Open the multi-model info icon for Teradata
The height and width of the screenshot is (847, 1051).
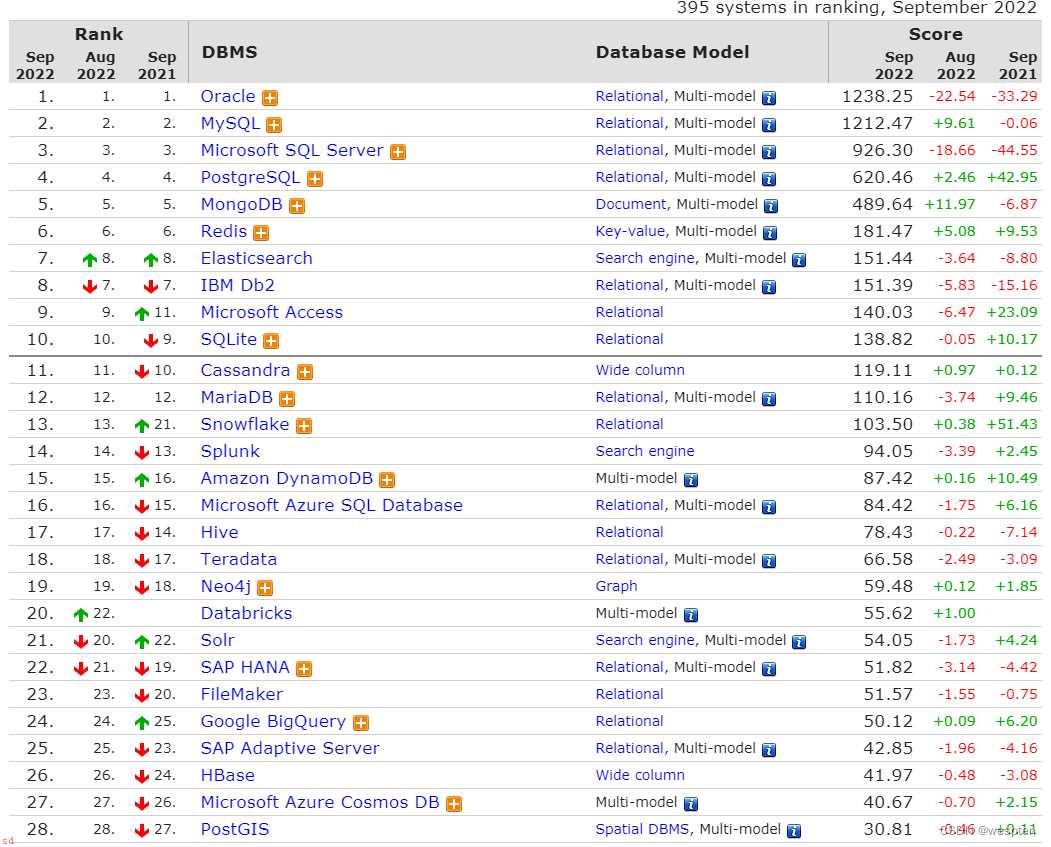(769, 560)
